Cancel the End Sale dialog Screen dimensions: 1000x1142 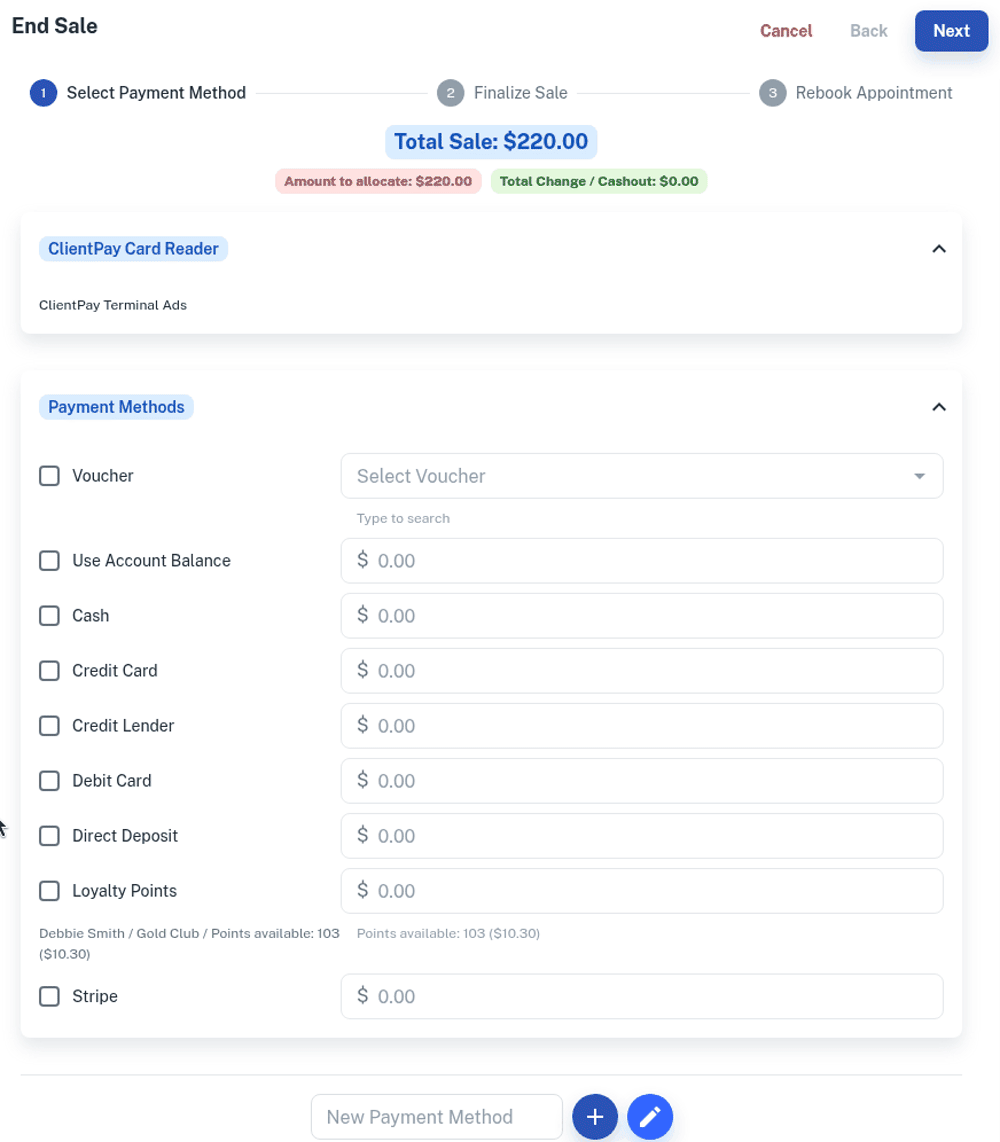786,31
